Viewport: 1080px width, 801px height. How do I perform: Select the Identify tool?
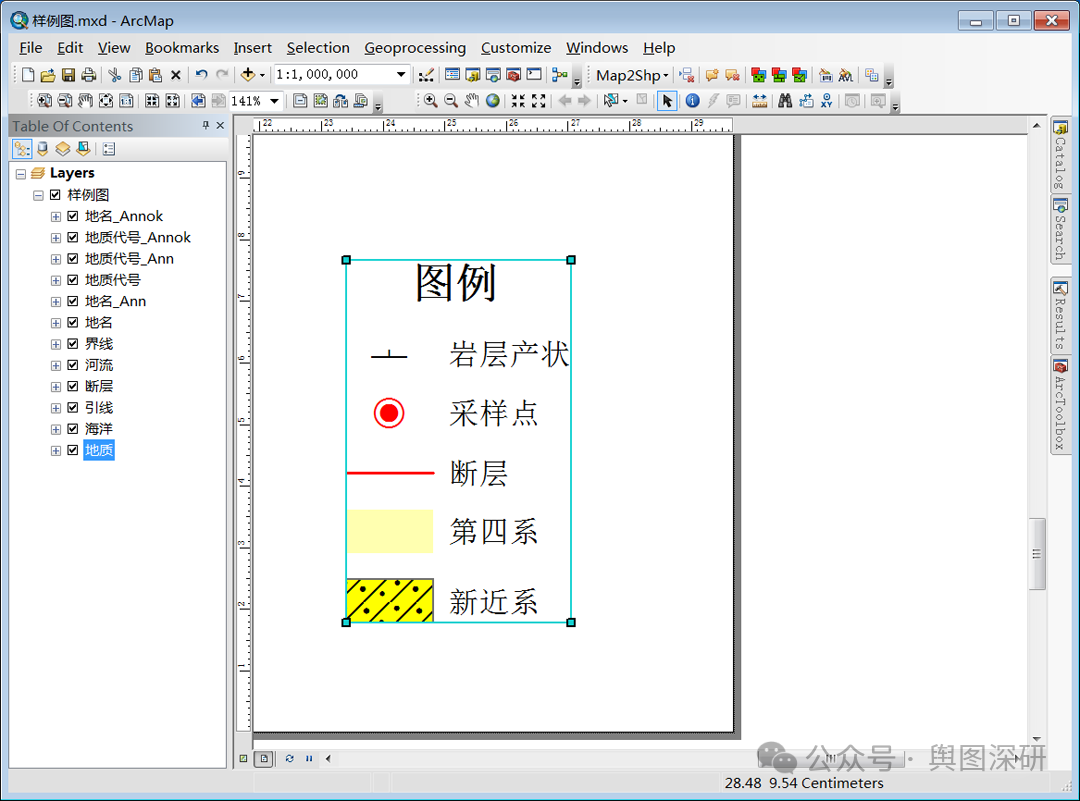[x=692, y=101]
